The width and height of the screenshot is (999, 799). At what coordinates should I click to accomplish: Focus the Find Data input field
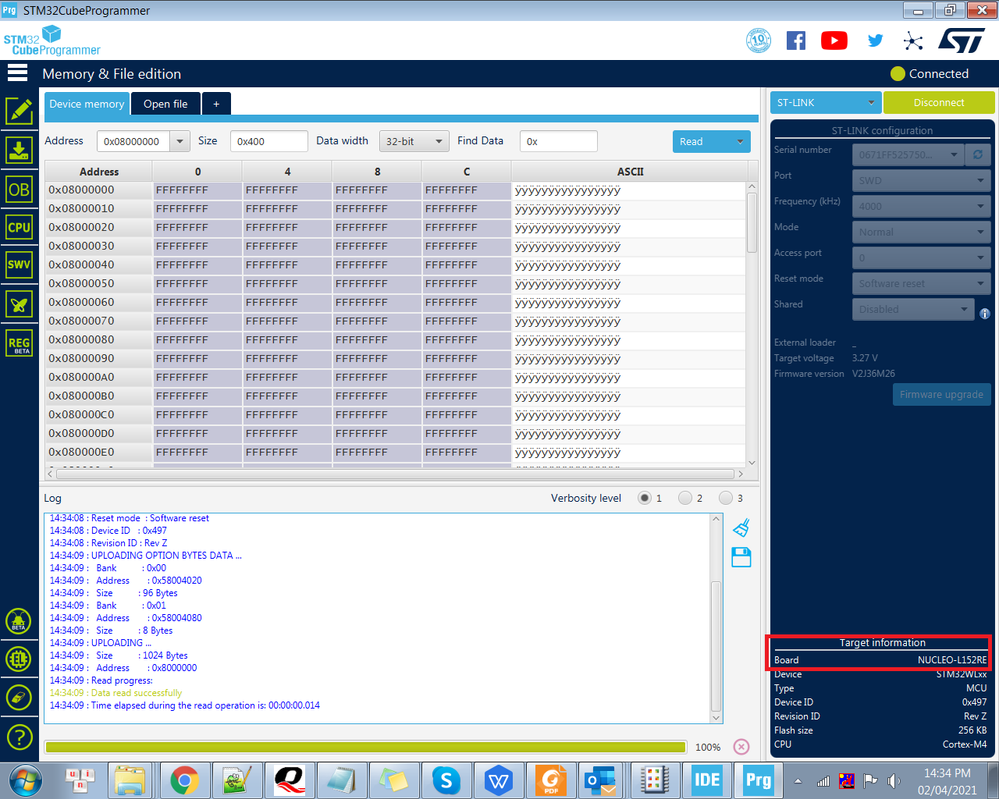point(559,141)
